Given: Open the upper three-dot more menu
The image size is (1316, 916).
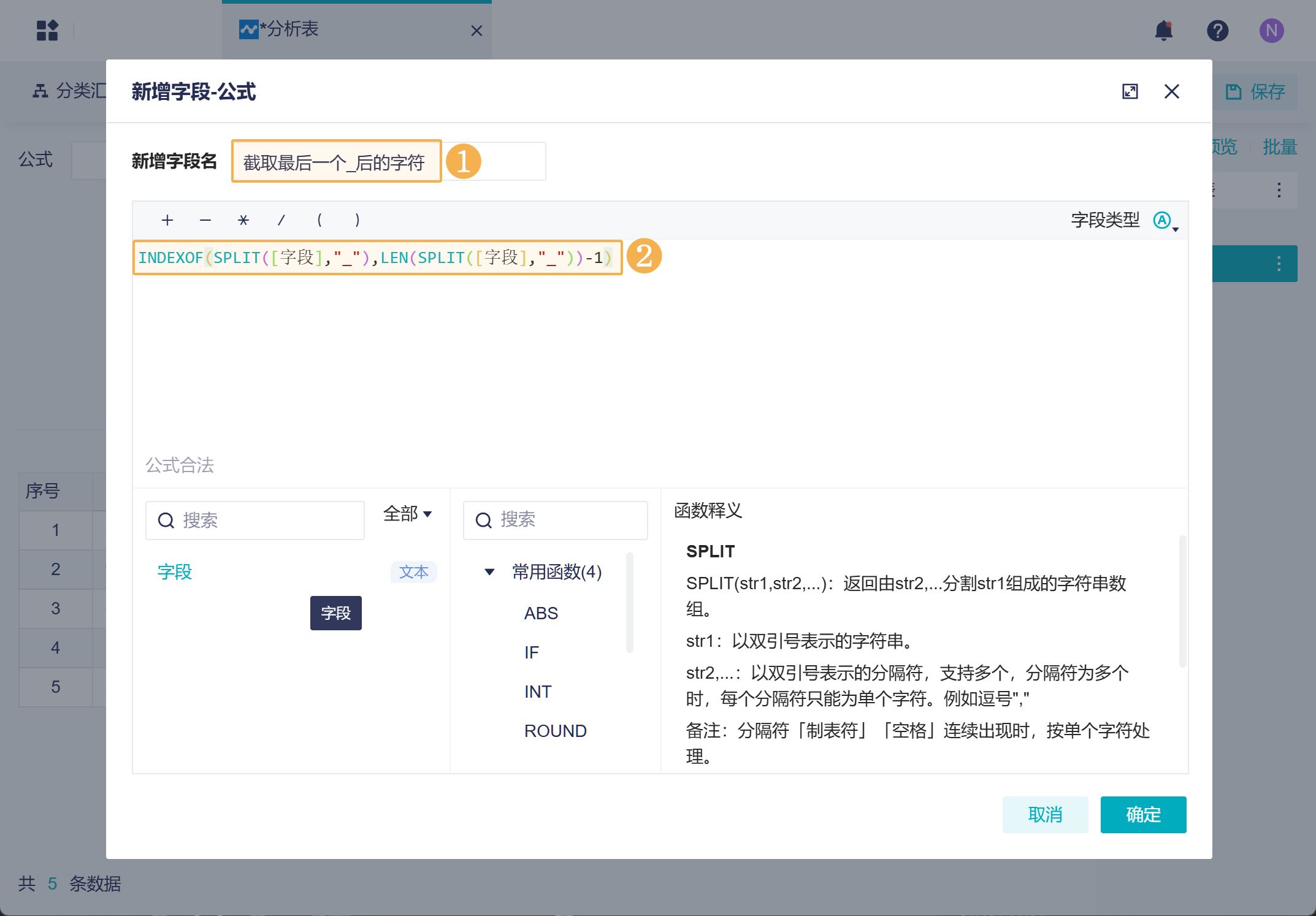Looking at the screenshot, I should (x=1279, y=190).
